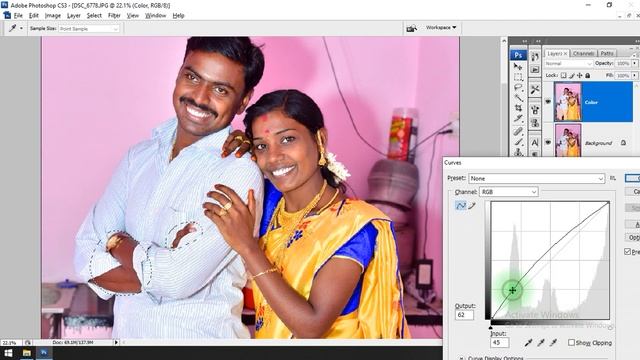Click the Eyedropper tool preset icon
This screenshot has height=360, width=640.
tap(12, 28)
